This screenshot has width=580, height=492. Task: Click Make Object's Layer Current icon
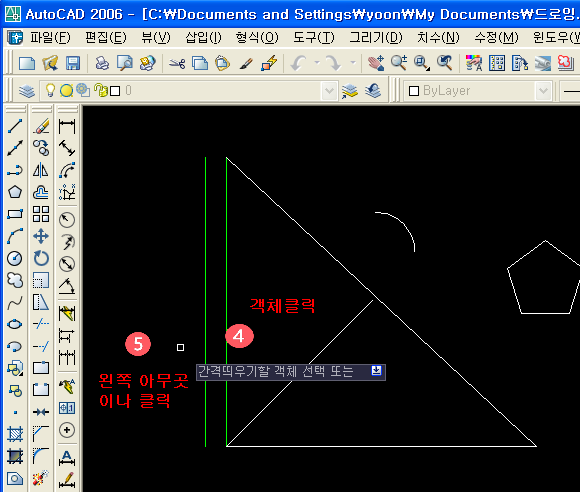tap(350, 91)
